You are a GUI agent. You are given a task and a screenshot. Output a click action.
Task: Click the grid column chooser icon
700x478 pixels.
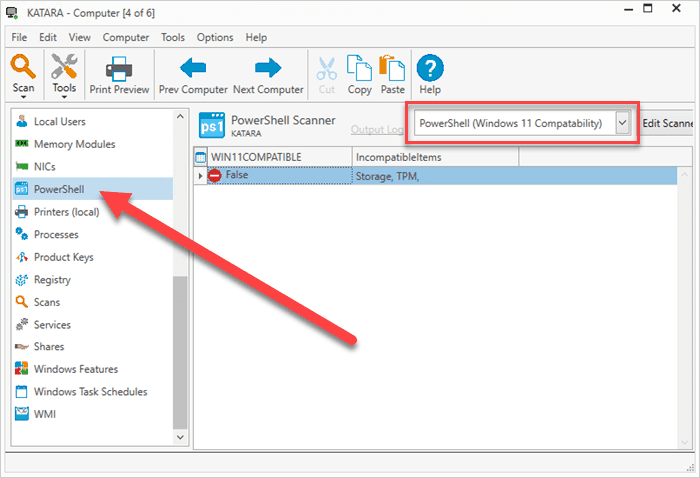click(200, 157)
